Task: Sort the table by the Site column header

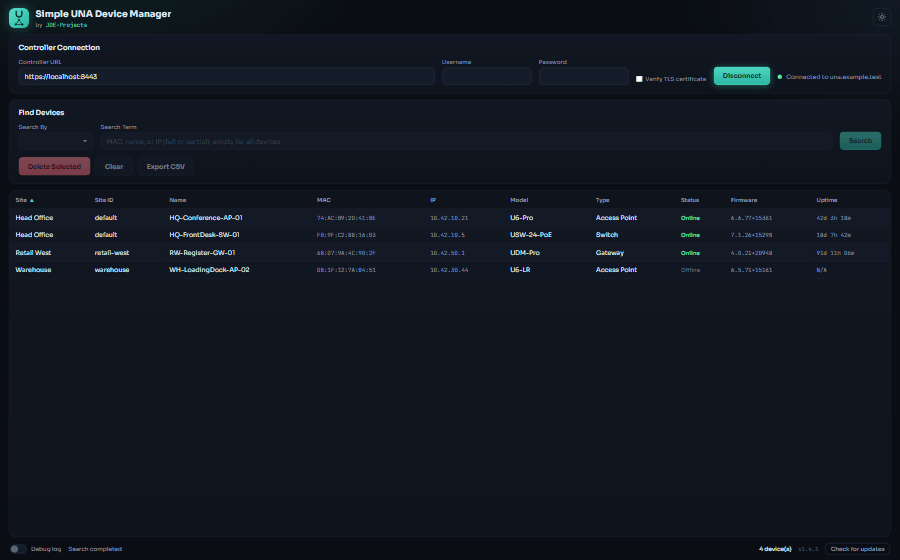Action: pos(25,200)
